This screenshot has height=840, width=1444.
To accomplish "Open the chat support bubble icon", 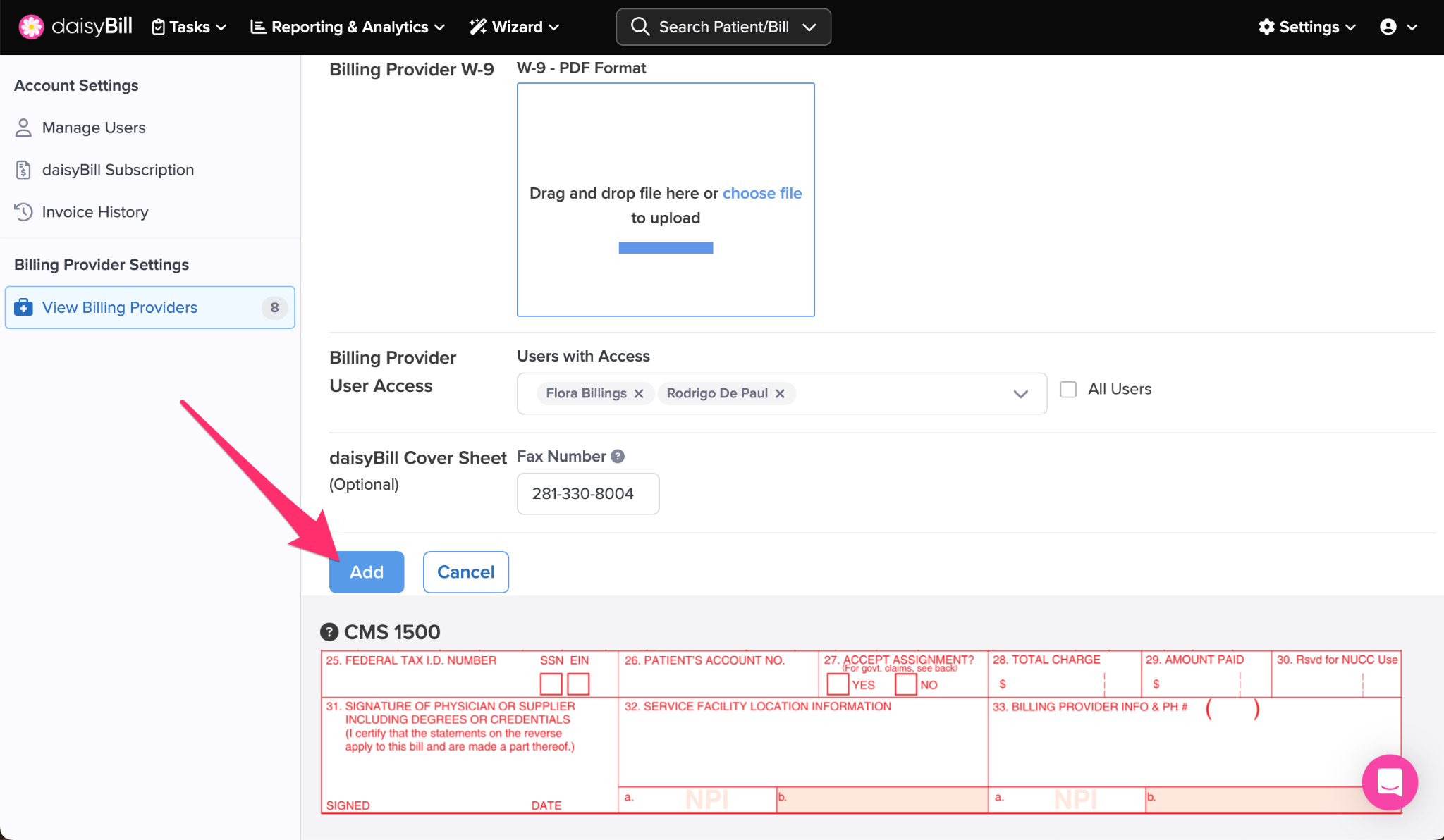I will [1389, 782].
